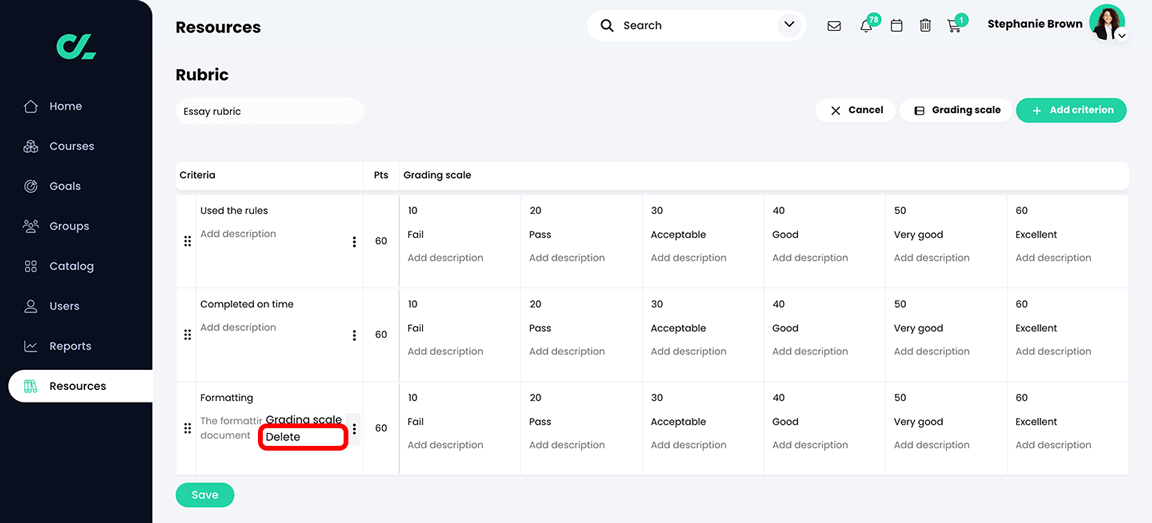
Task: Click the Home house icon
Action: pos(31,107)
